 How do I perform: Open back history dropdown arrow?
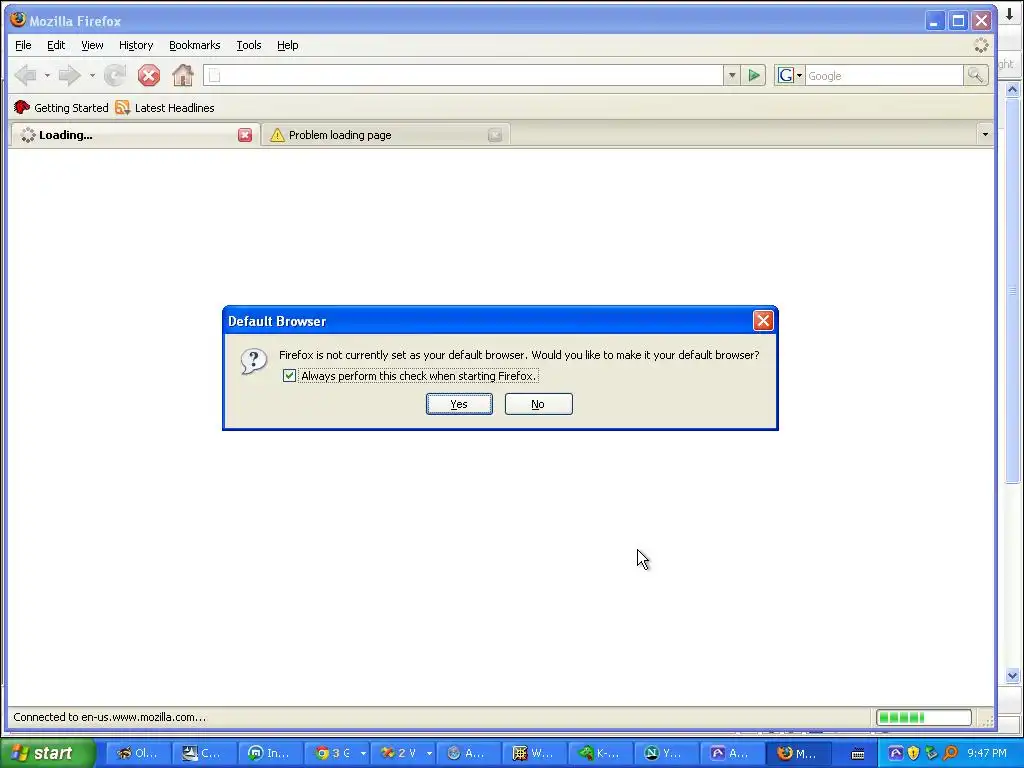click(47, 76)
